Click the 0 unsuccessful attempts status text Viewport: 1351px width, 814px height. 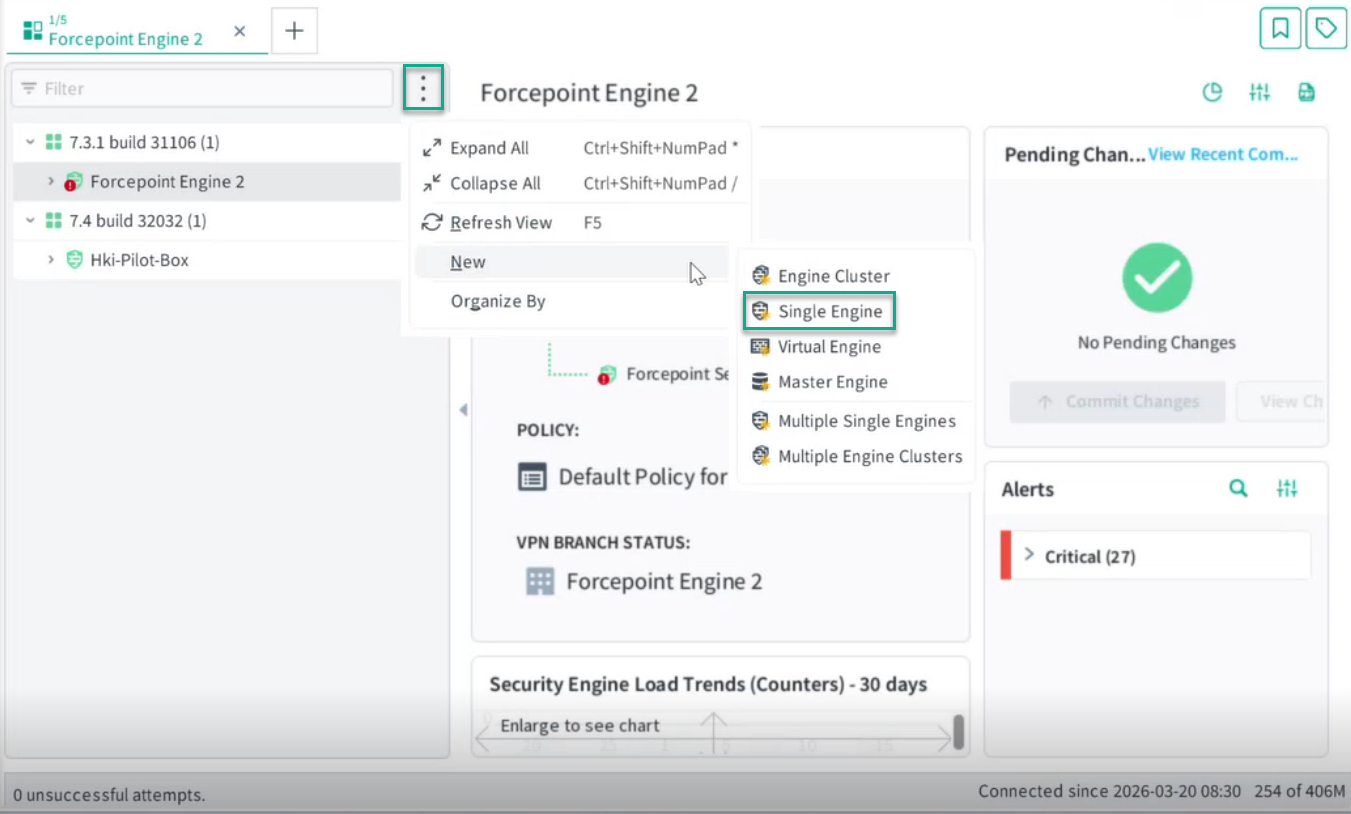coord(109,795)
